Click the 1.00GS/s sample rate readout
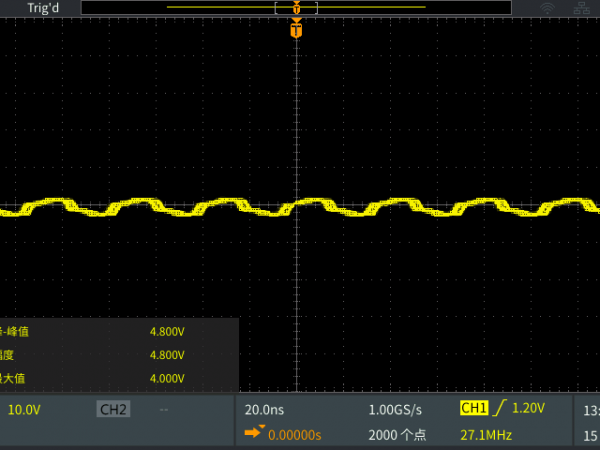Viewport: 600px width, 450px height. [x=395, y=410]
